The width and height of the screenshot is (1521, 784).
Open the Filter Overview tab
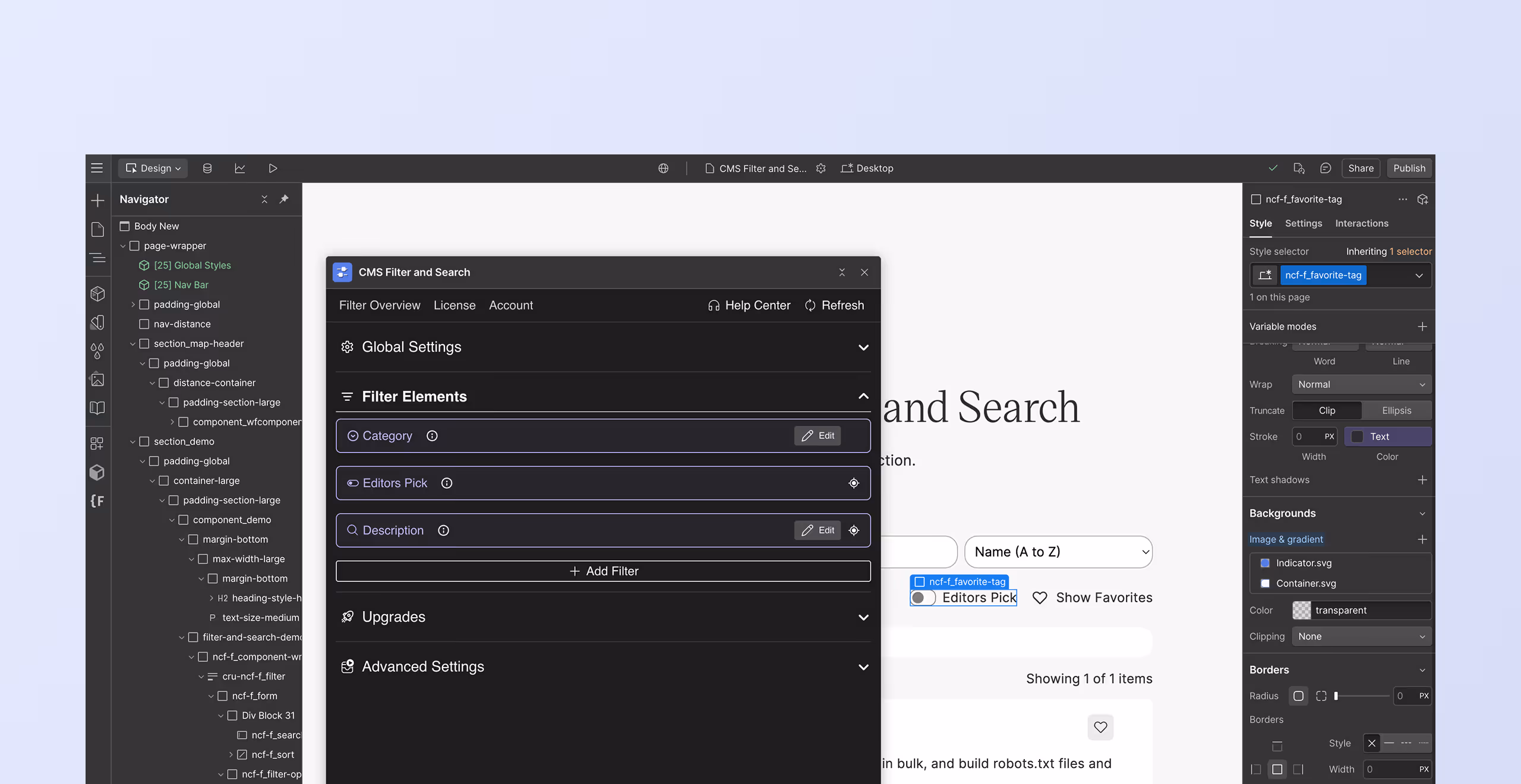point(380,305)
